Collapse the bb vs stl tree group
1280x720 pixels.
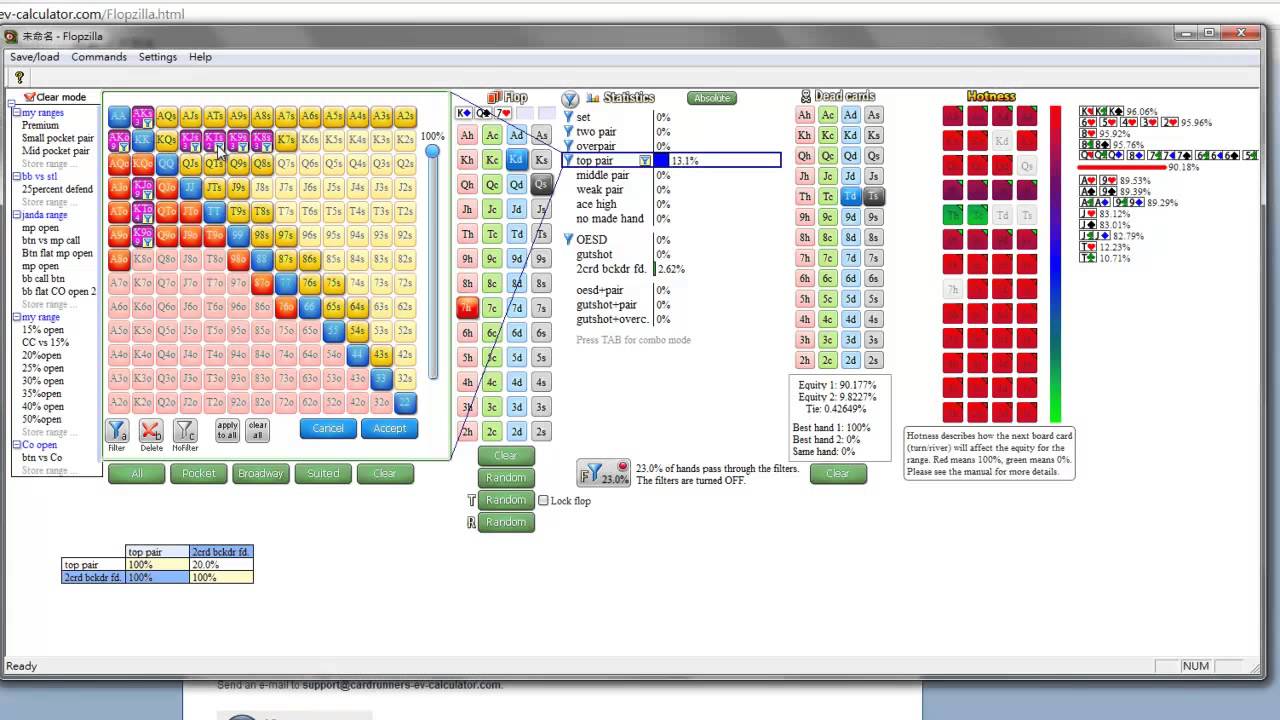coord(17,177)
